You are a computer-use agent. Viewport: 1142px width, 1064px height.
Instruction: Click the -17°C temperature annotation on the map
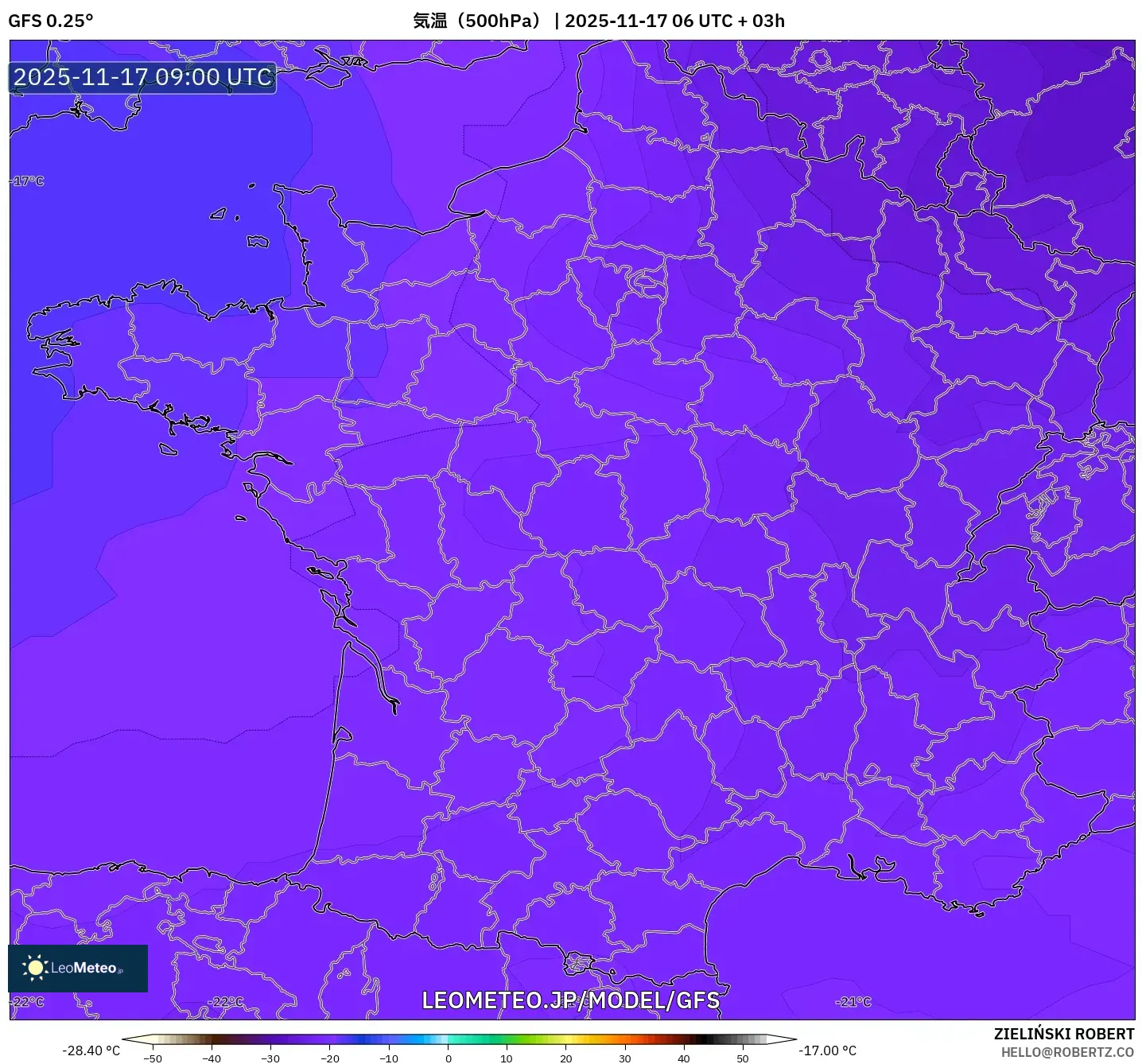click(26, 181)
